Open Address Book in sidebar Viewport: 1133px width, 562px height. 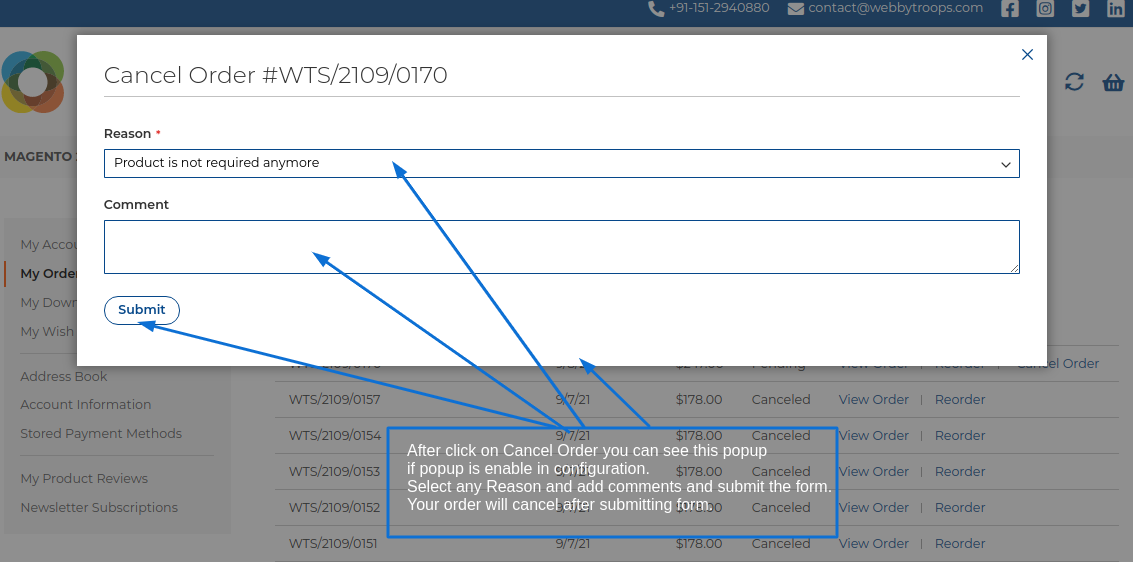[64, 376]
